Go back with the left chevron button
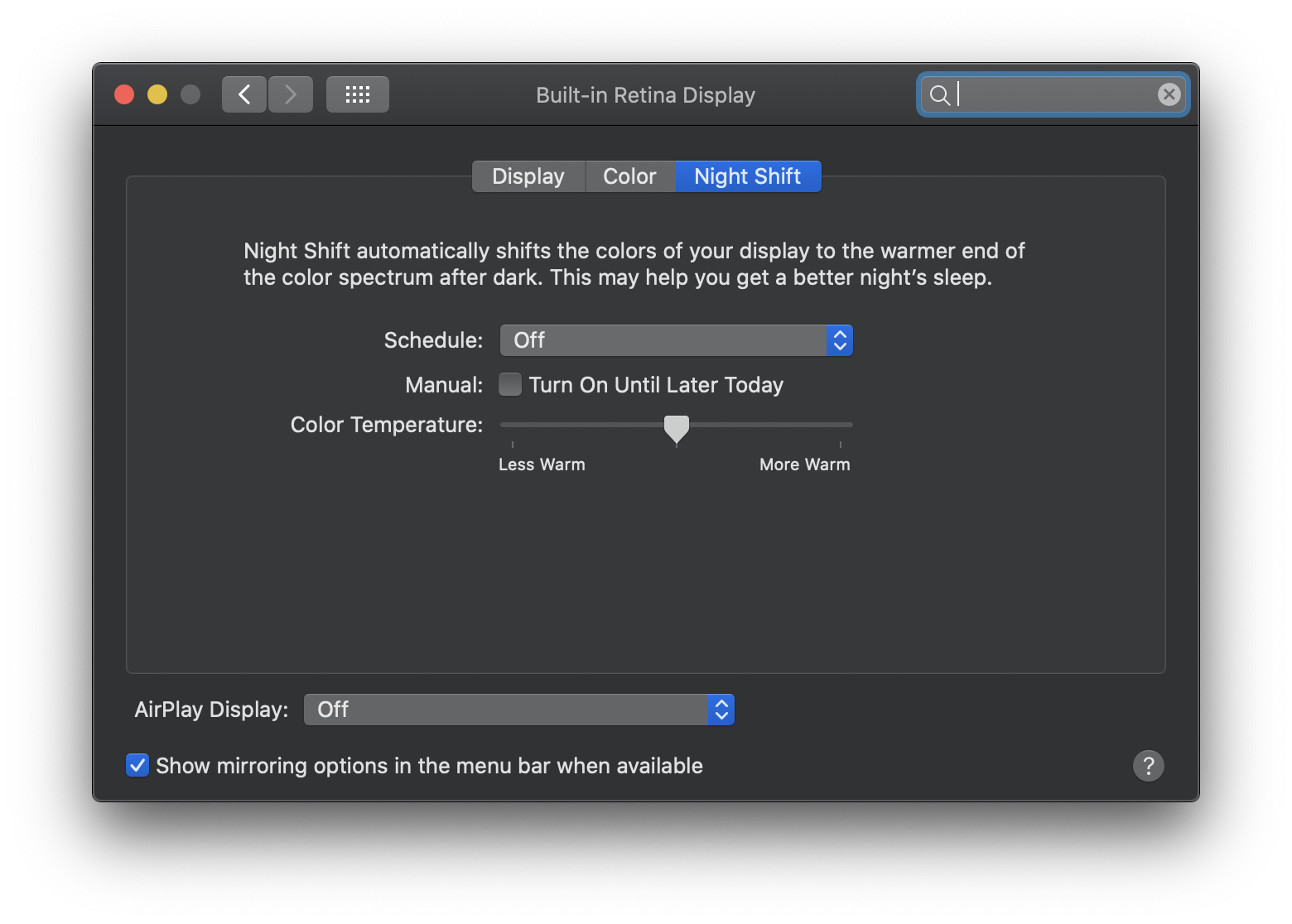This screenshot has width=1292, height=924. coord(244,94)
